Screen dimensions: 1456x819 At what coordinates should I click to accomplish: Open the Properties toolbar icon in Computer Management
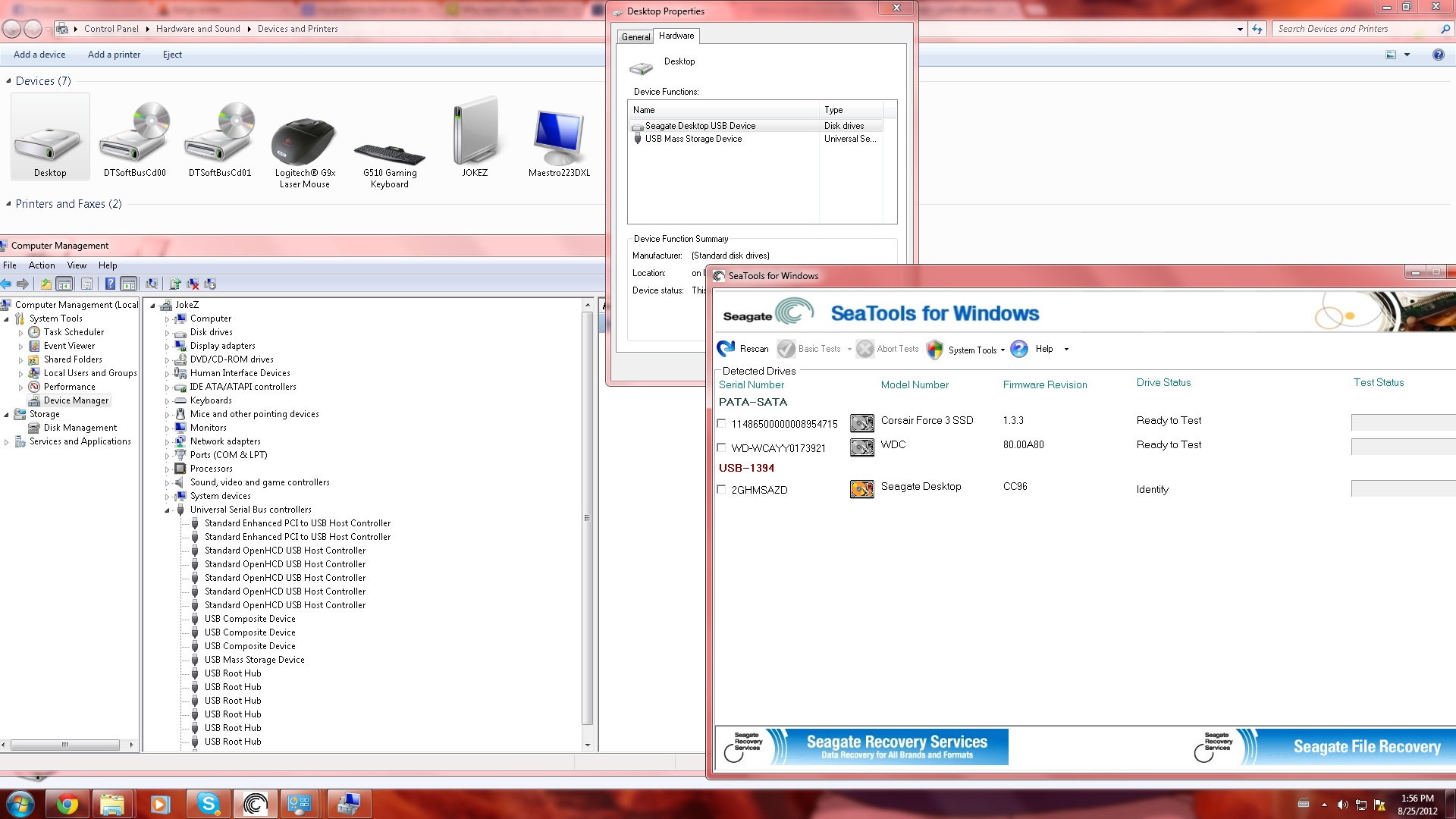(86, 284)
